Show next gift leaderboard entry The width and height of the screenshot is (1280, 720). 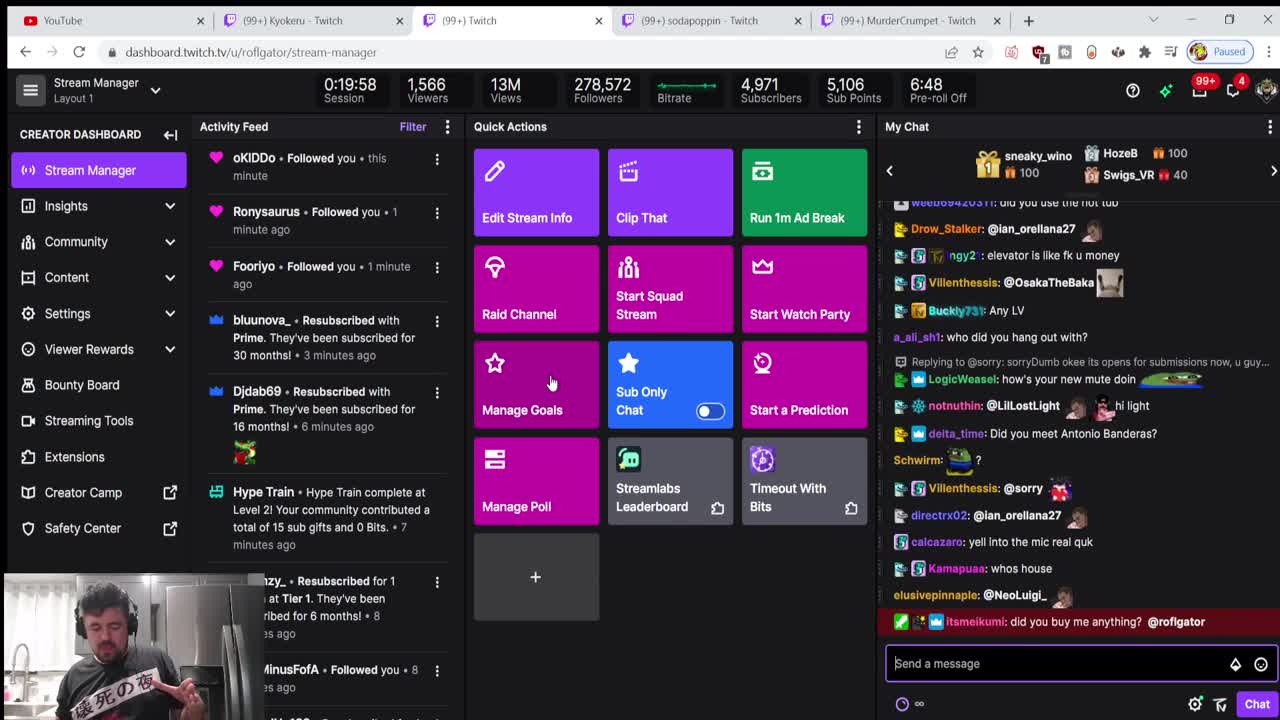tap(1273, 171)
